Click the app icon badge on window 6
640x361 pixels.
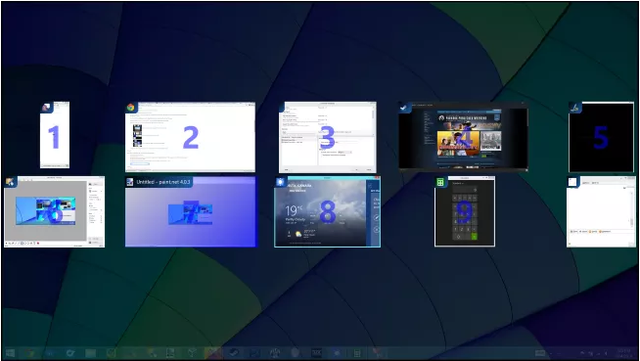pos(10,182)
